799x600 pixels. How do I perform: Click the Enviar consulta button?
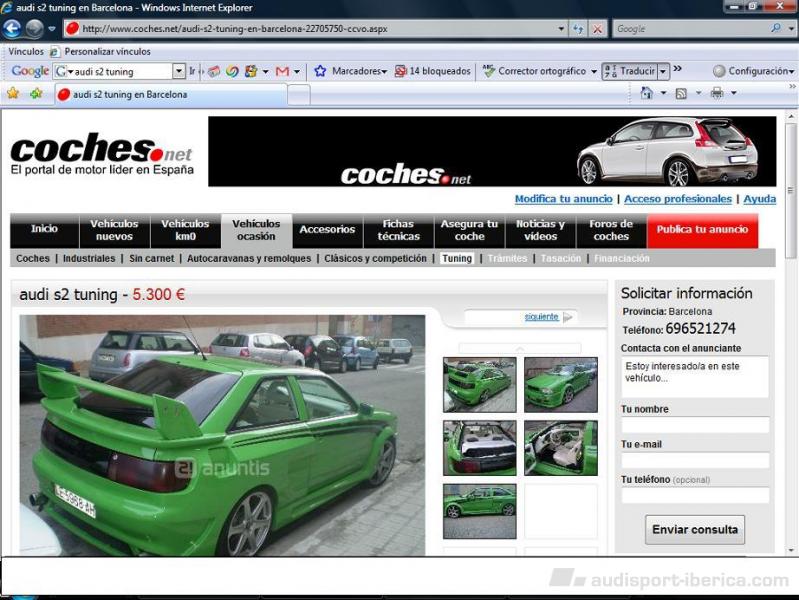pos(695,530)
